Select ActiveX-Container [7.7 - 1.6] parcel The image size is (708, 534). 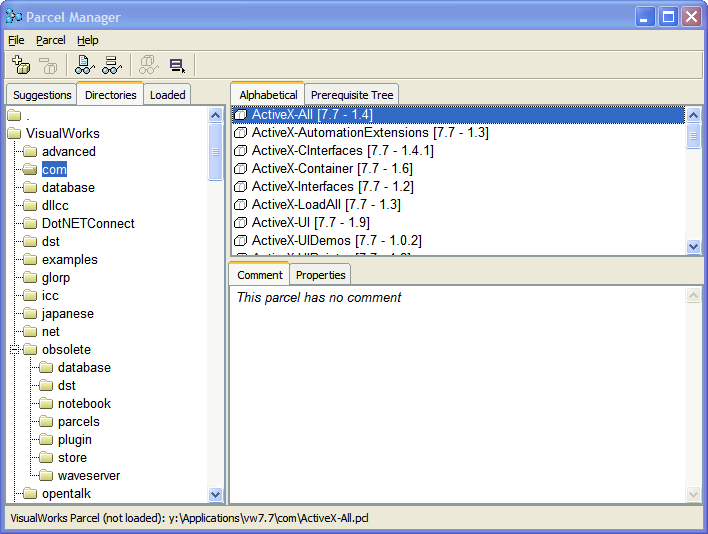click(x=458, y=169)
